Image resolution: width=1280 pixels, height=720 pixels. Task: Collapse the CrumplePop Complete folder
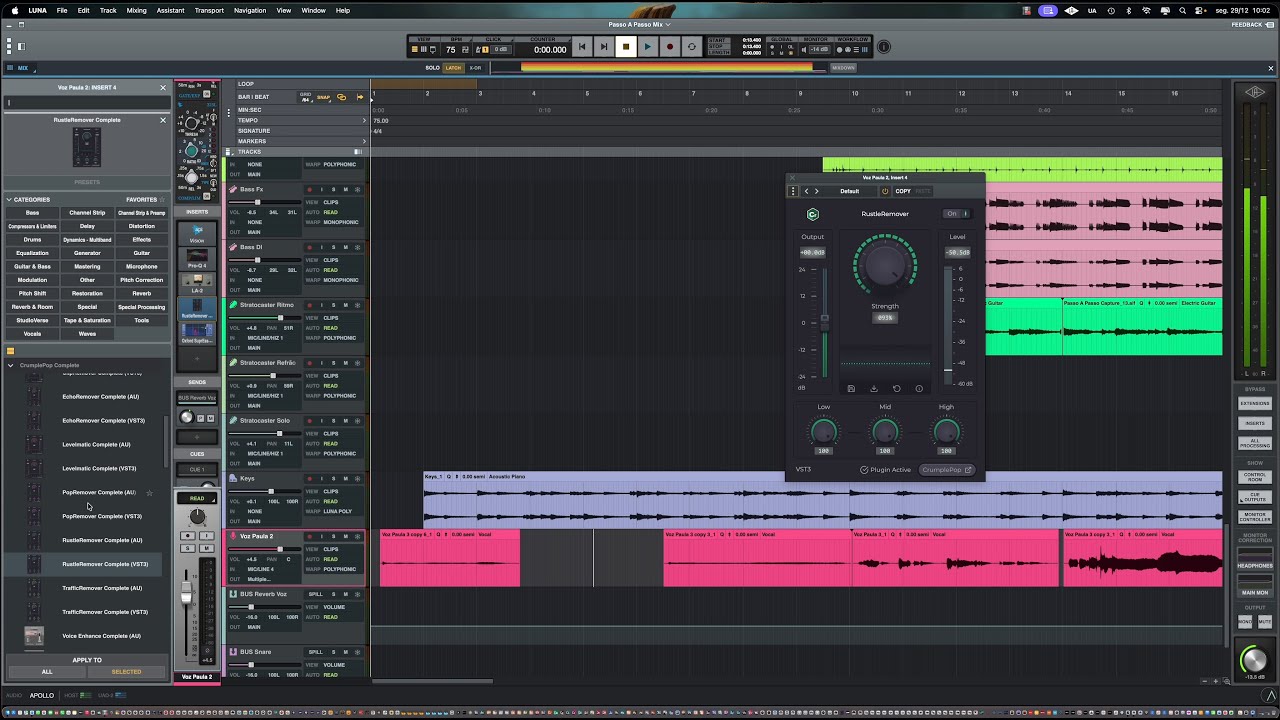(10, 365)
